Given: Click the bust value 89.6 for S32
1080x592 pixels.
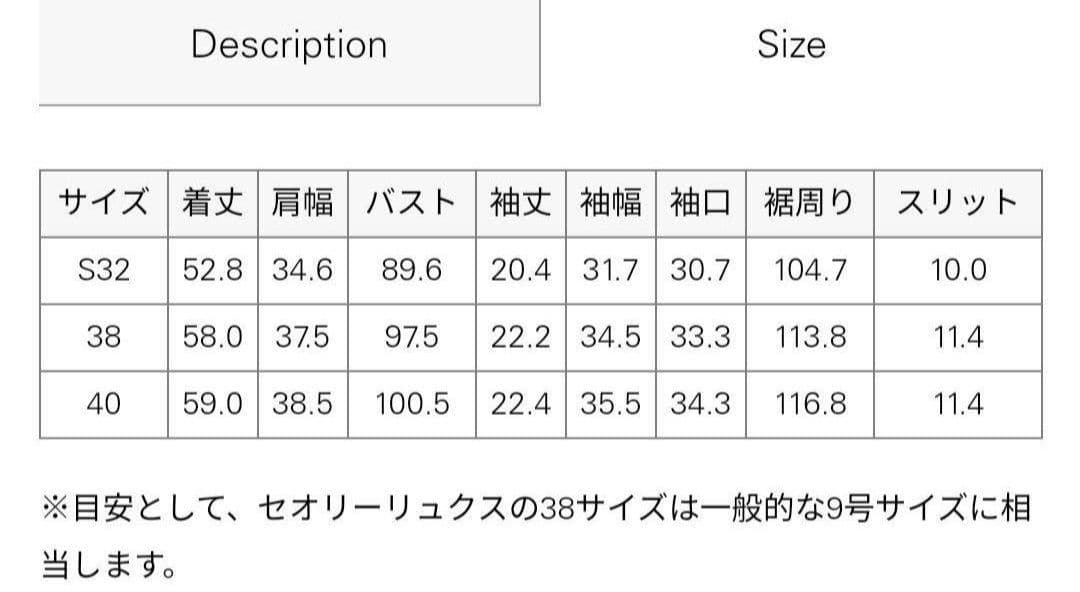Looking at the screenshot, I should click(x=413, y=269).
